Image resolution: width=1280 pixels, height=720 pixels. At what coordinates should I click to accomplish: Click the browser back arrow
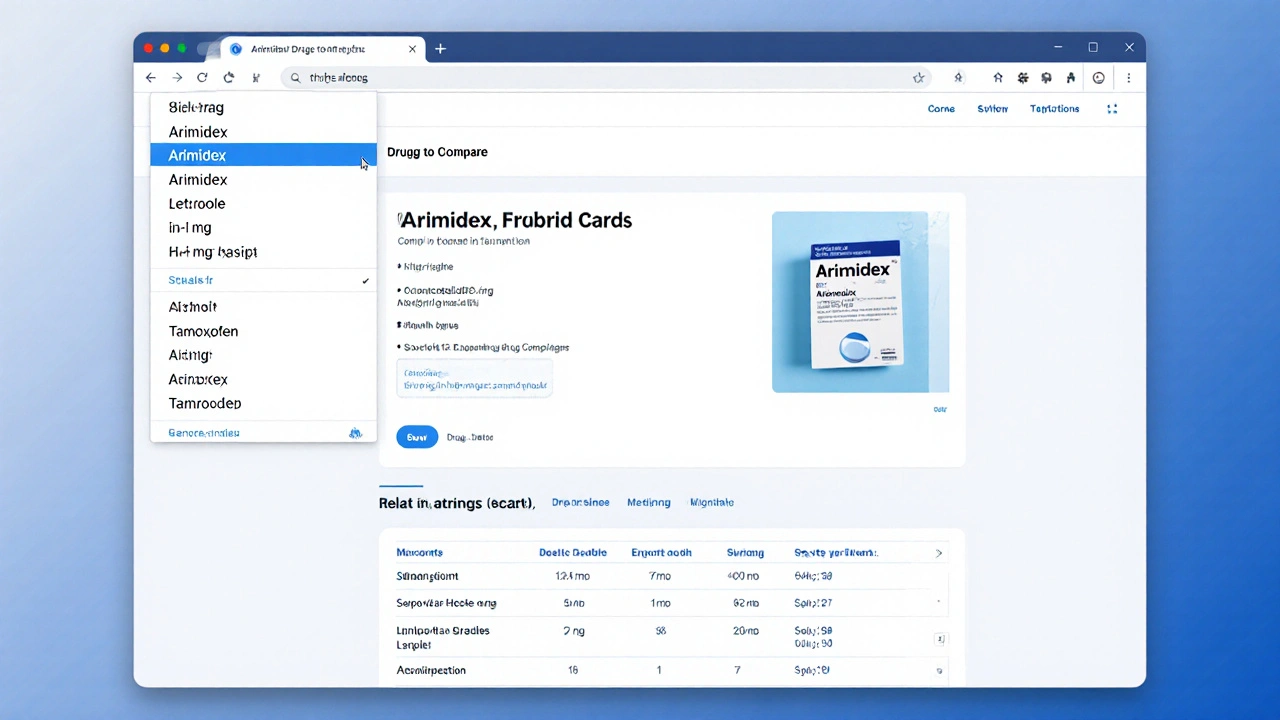151,78
